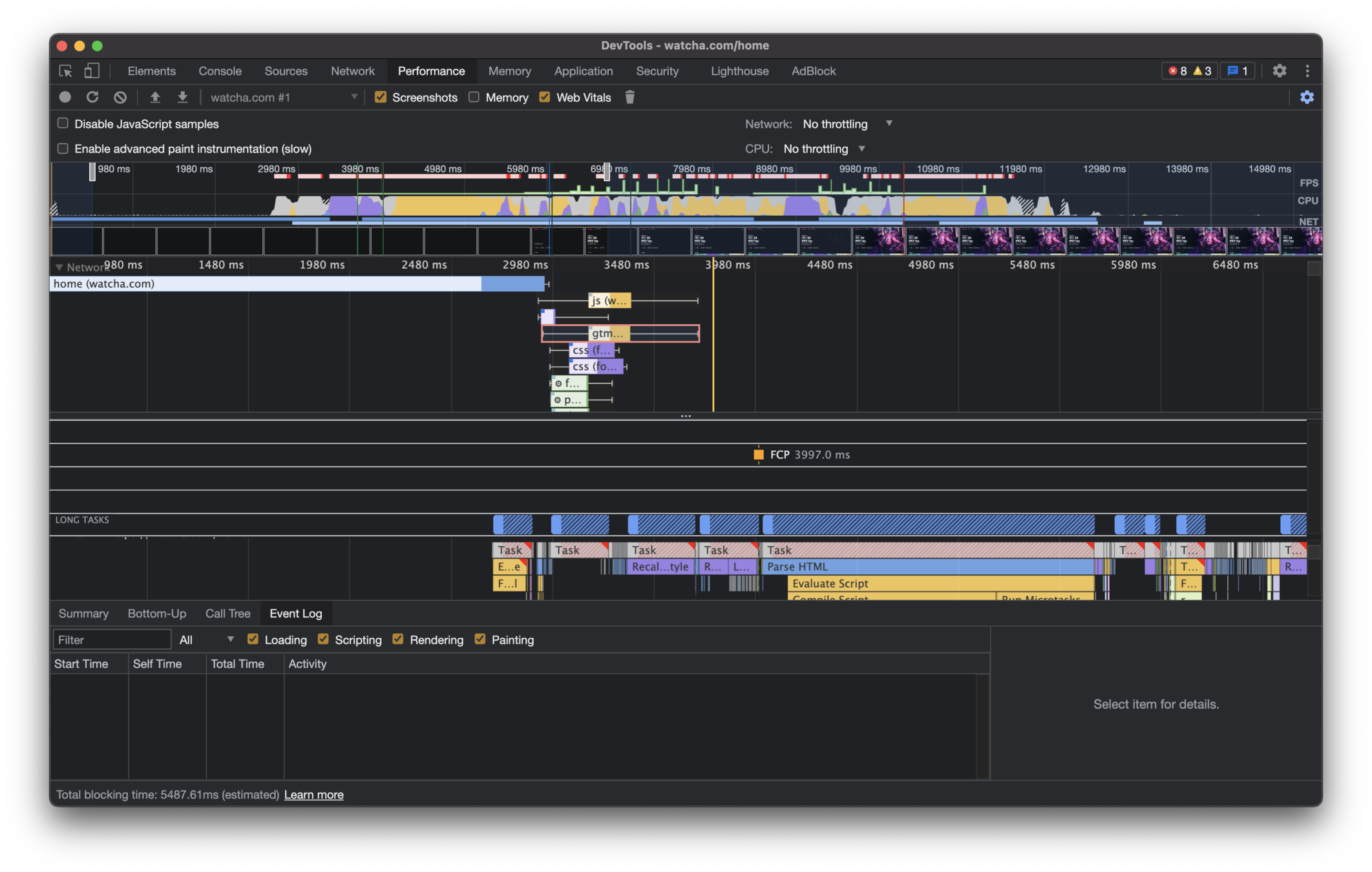The width and height of the screenshot is (1372, 872).
Task: Click the inspect element picker icon
Action: pos(65,70)
